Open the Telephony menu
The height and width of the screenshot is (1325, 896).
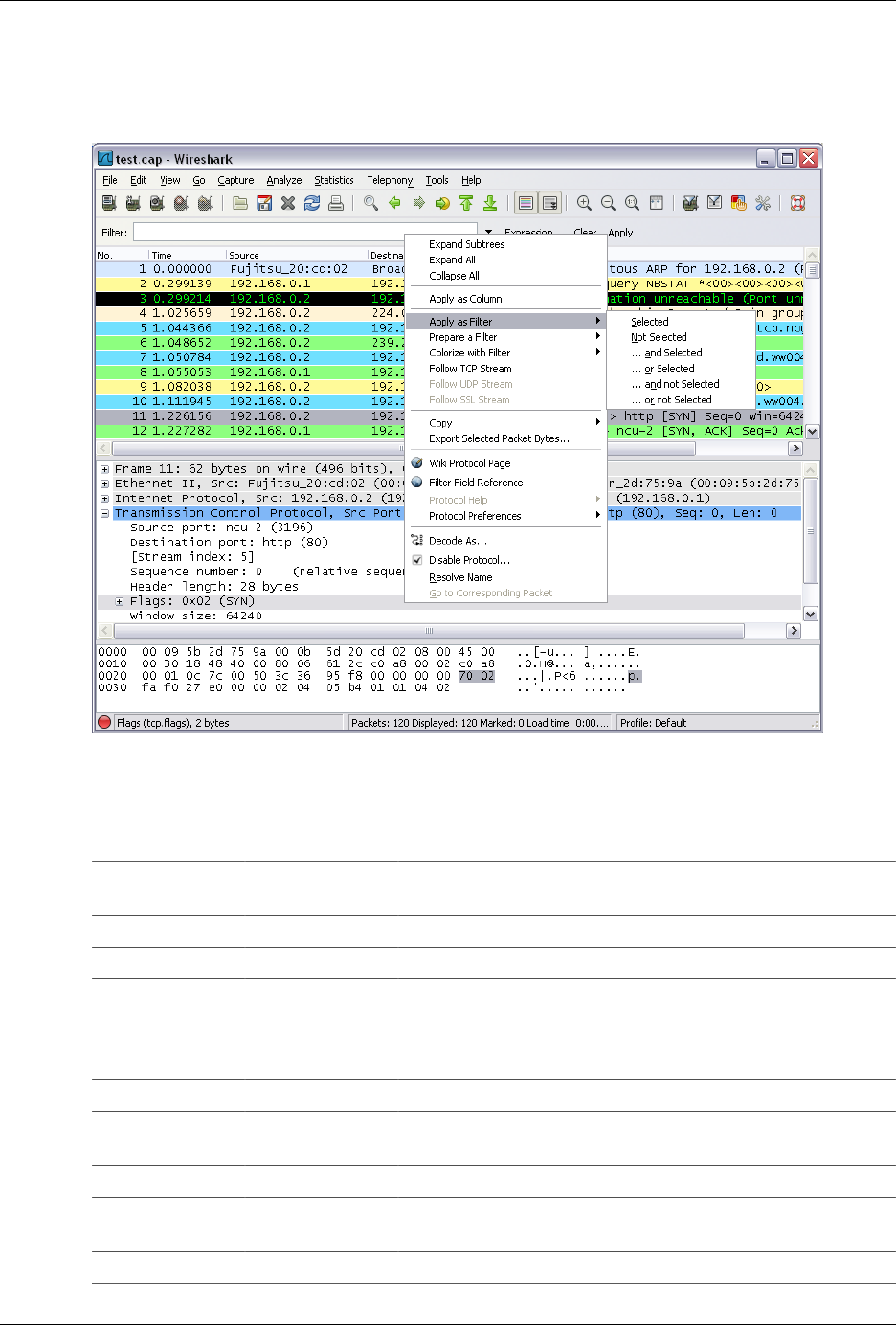click(390, 180)
